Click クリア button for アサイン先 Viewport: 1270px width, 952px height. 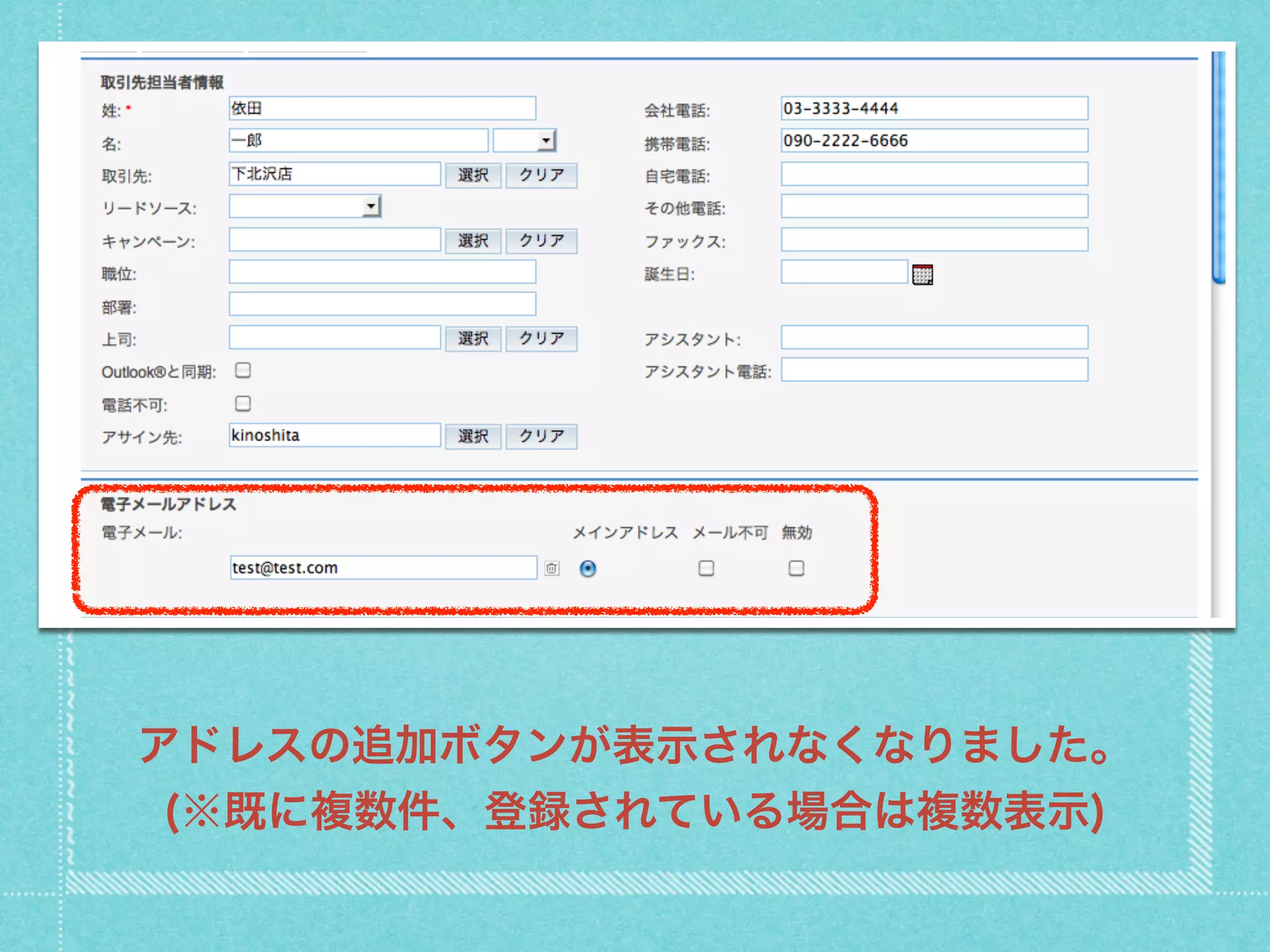click(541, 436)
